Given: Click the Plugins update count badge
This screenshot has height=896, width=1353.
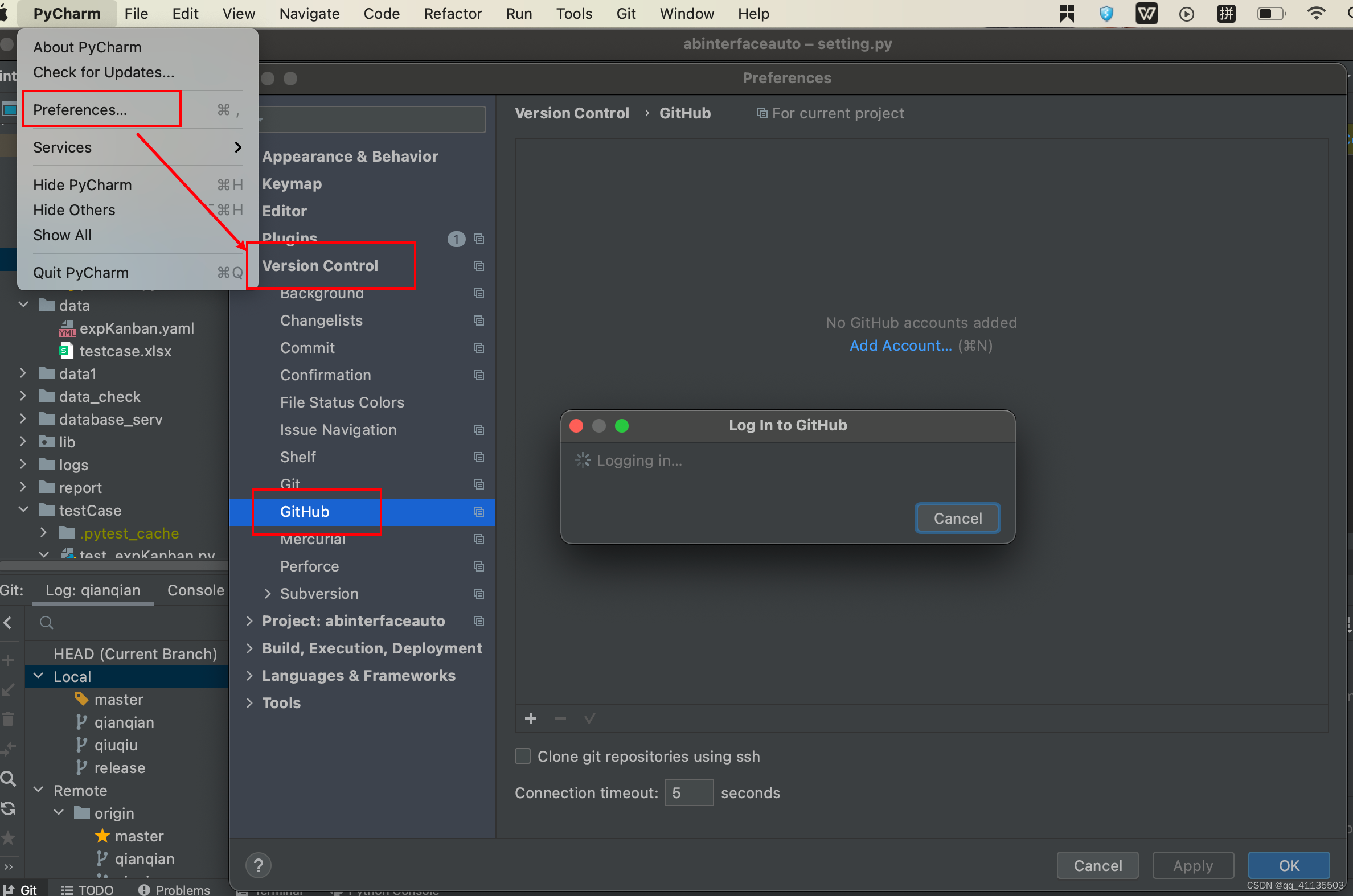Looking at the screenshot, I should [456, 239].
